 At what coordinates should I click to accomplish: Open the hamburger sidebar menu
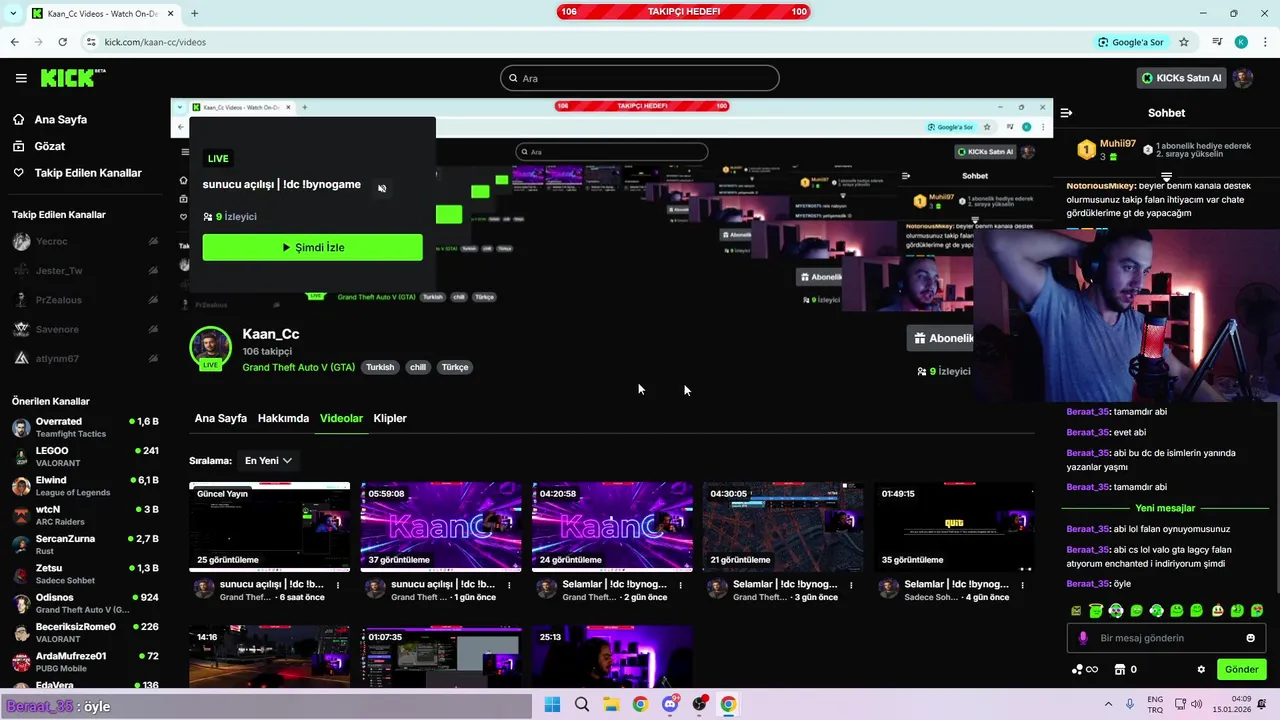point(21,78)
